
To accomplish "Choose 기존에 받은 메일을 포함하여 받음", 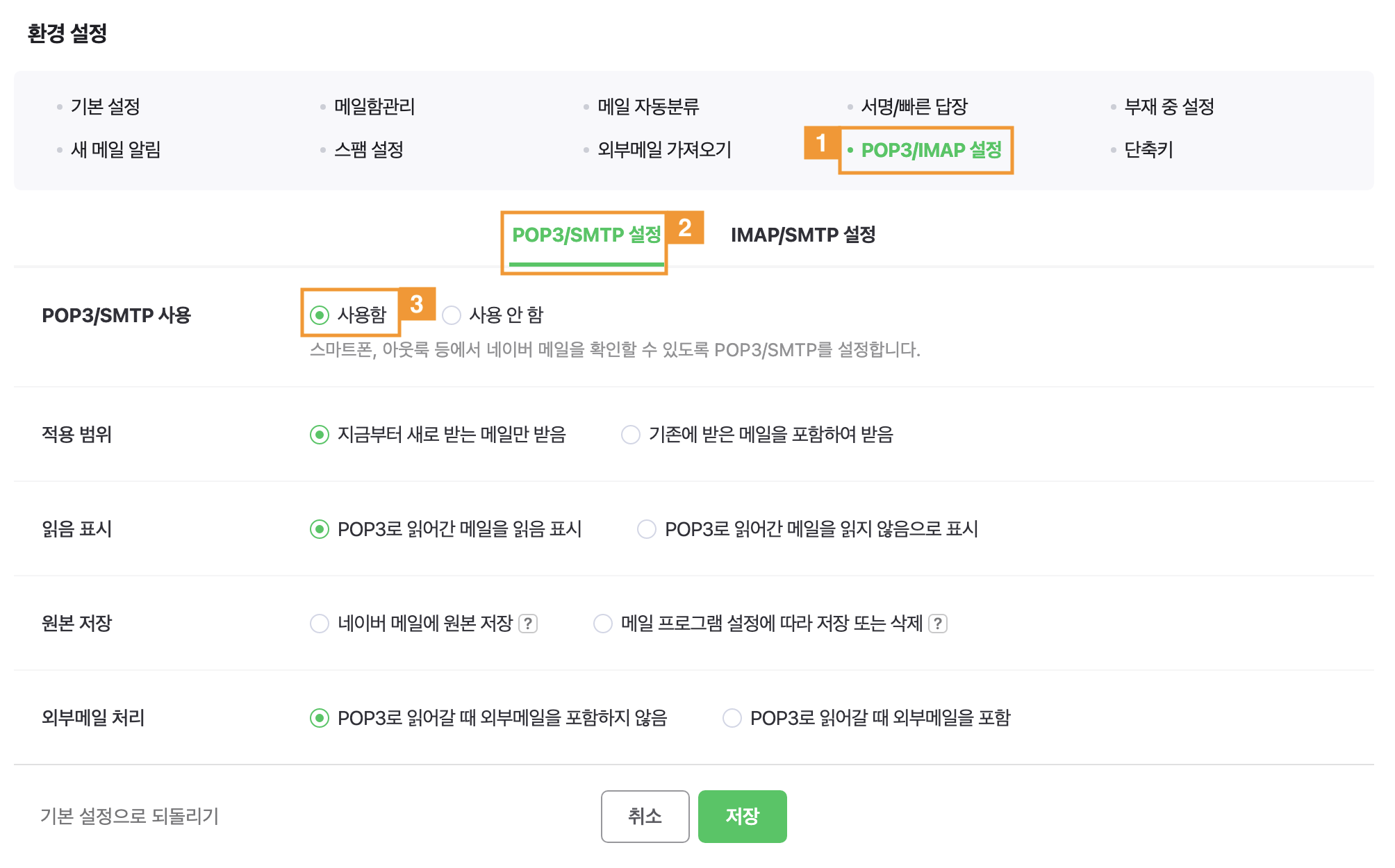I will click(x=631, y=435).
